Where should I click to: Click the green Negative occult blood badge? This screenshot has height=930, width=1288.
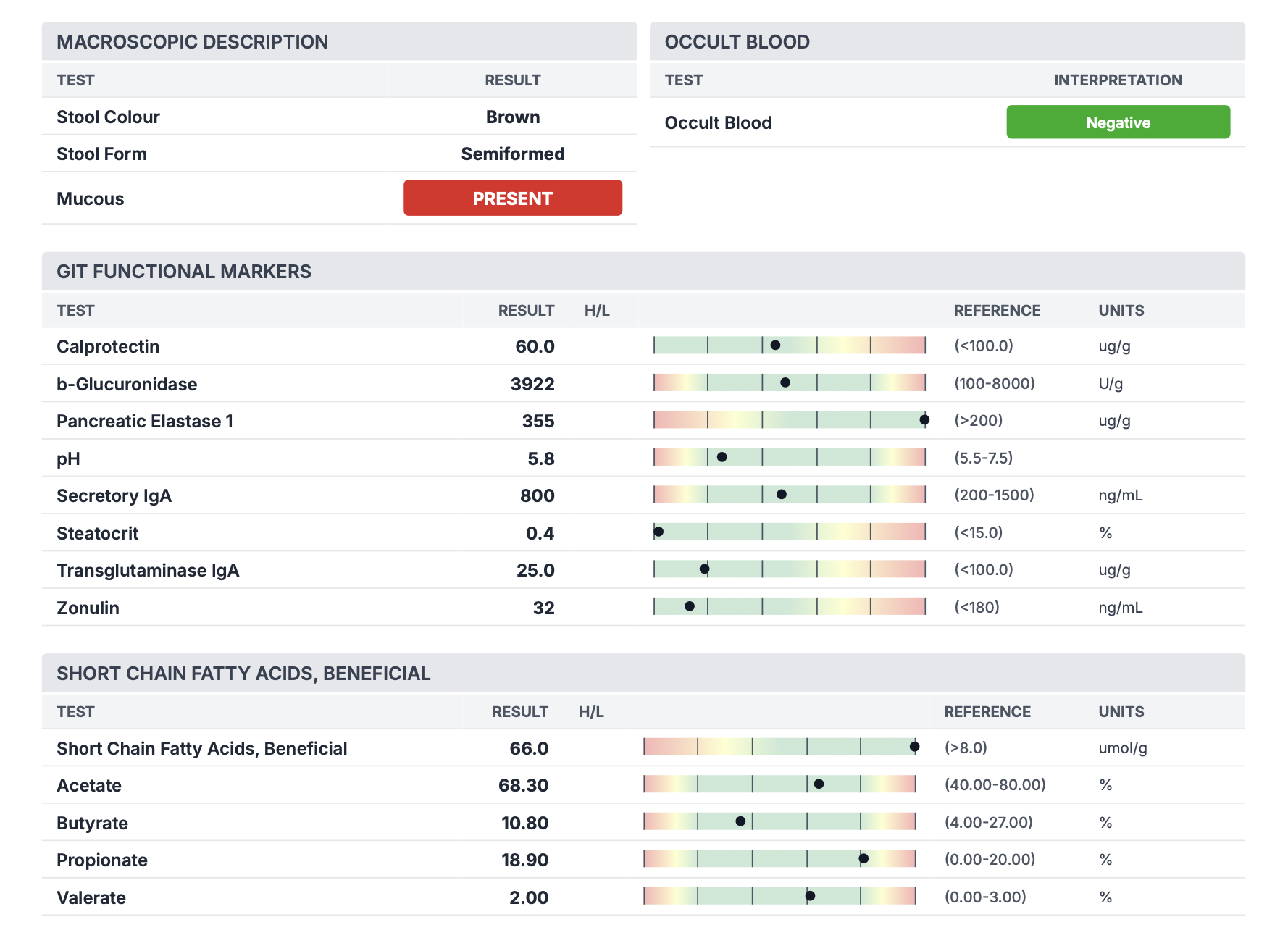[x=1117, y=122]
